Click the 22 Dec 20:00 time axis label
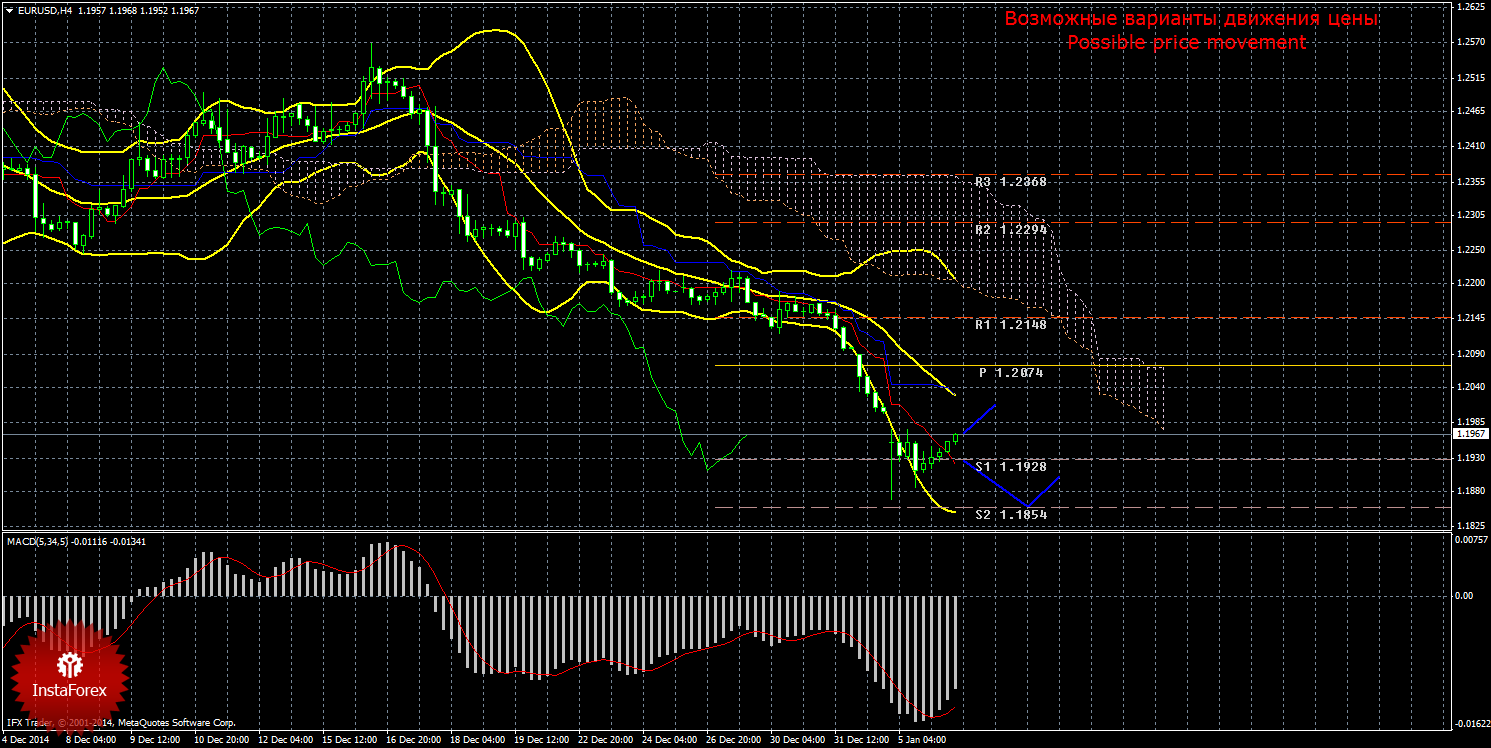The height and width of the screenshot is (748, 1491). click(x=604, y=741)
